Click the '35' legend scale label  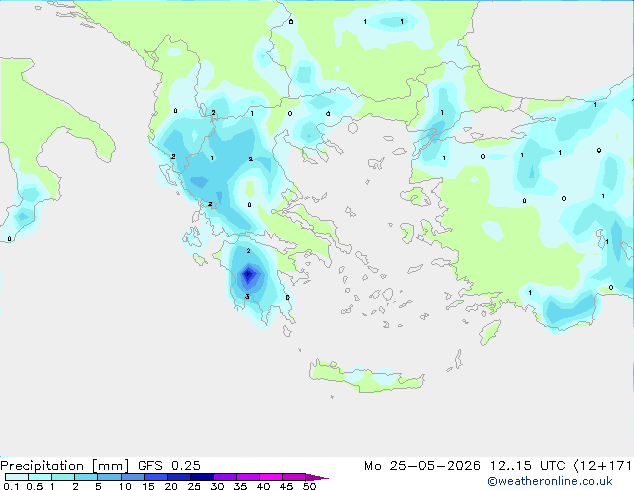pyautogui.click(x=240, y=486)
